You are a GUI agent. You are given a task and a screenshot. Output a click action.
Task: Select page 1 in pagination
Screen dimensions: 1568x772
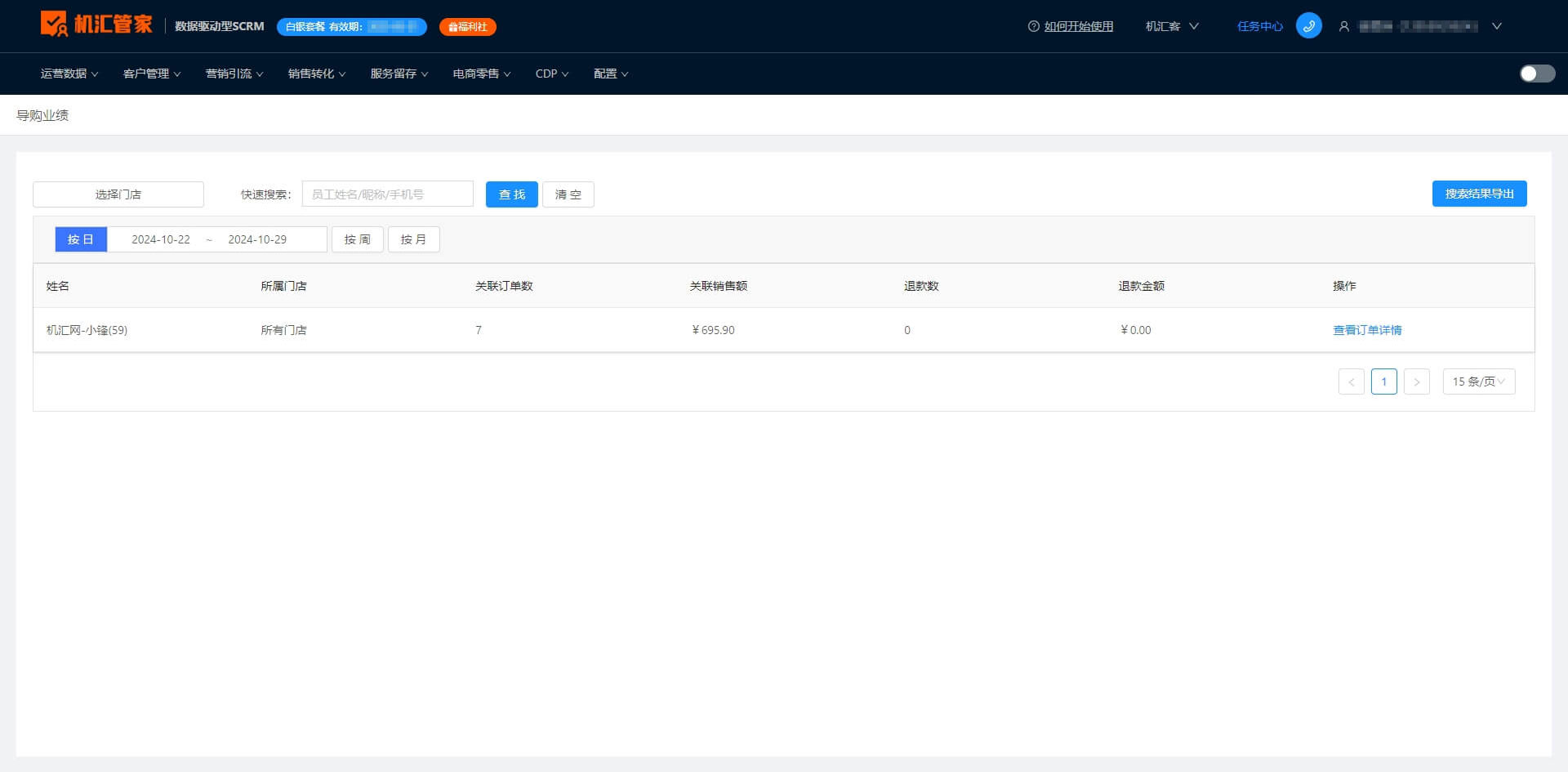pyautogui.click(x=1384, y=382)
